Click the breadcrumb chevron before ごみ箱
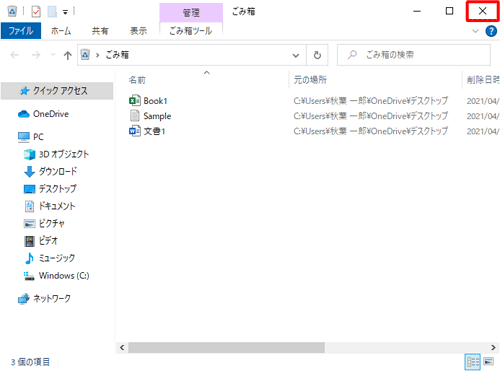 coord(97,55)
